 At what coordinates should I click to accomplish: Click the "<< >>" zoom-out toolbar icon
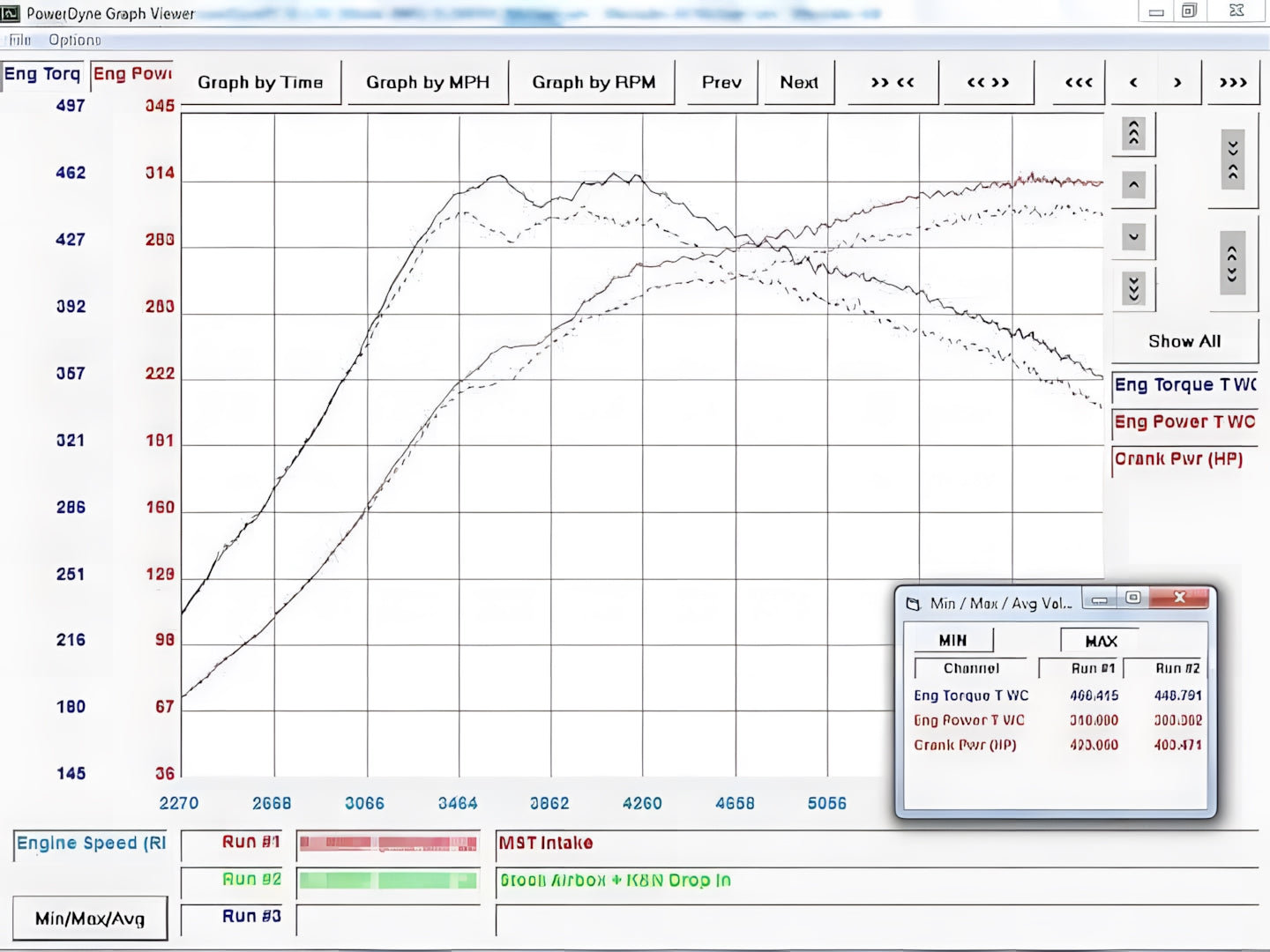(x=988, y=82)
